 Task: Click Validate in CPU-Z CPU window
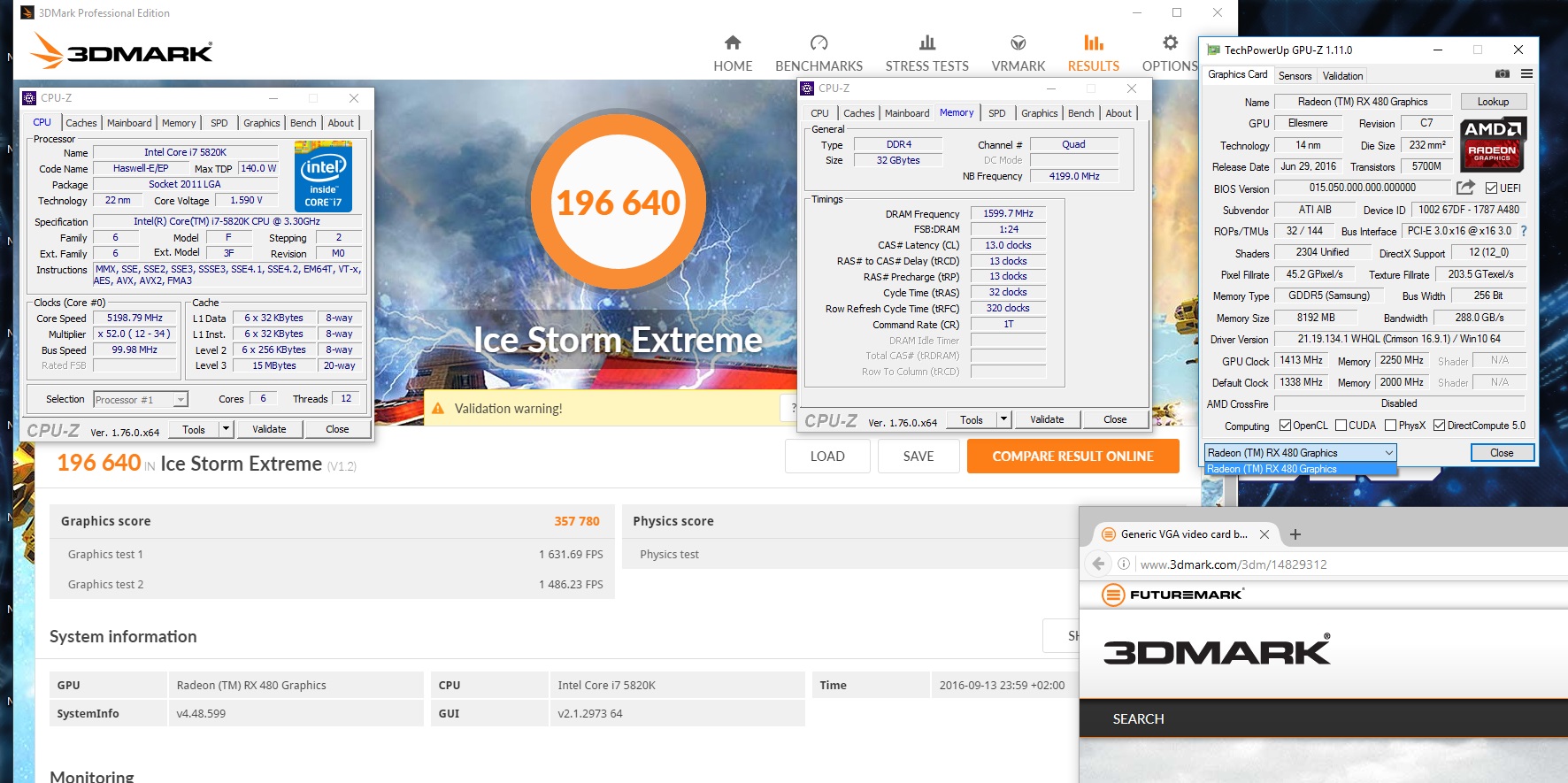tap(269, 429)
